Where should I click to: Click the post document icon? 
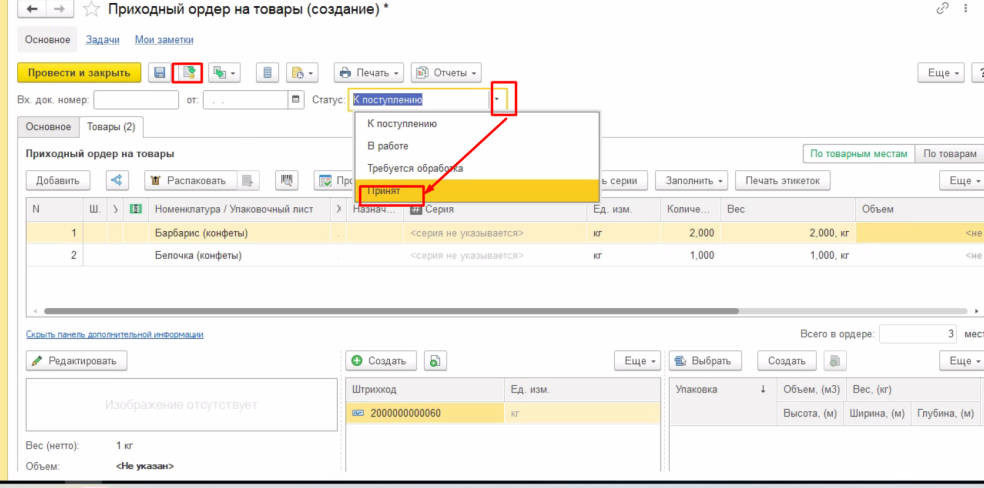tap(187, 73)
